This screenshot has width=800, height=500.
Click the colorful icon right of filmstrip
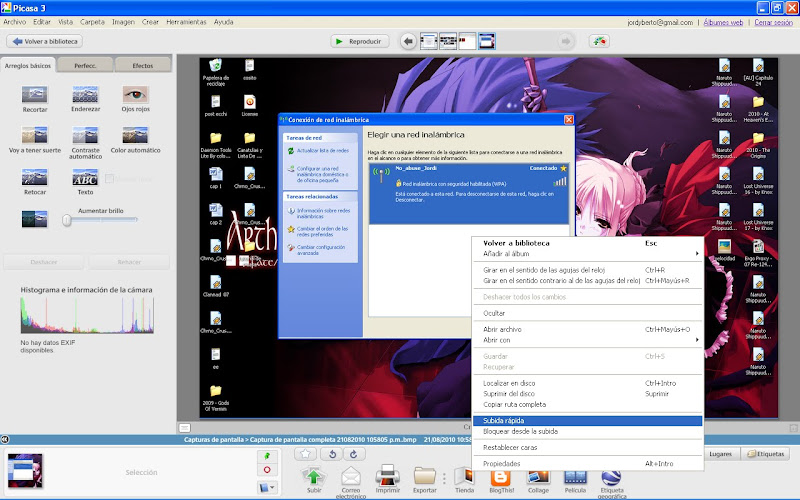pos(599,41)
